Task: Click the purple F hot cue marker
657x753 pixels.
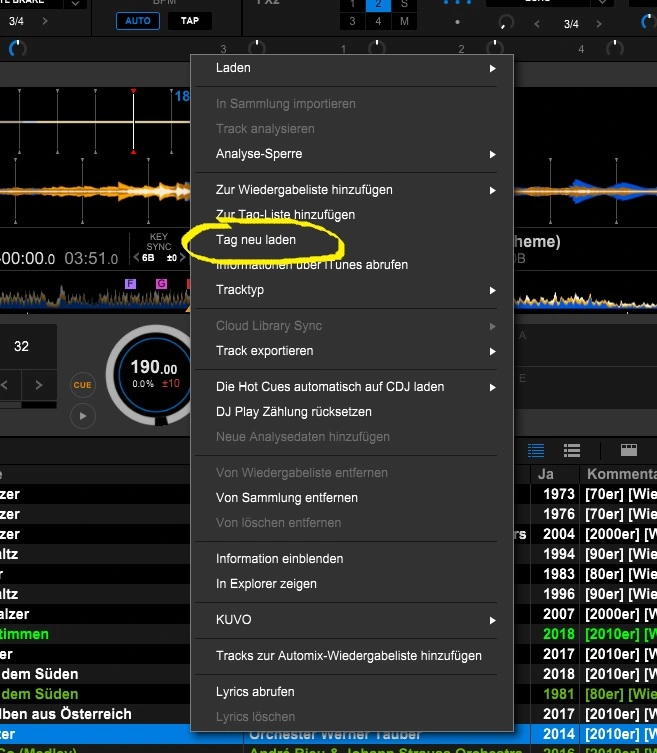Action: [130, 285]
